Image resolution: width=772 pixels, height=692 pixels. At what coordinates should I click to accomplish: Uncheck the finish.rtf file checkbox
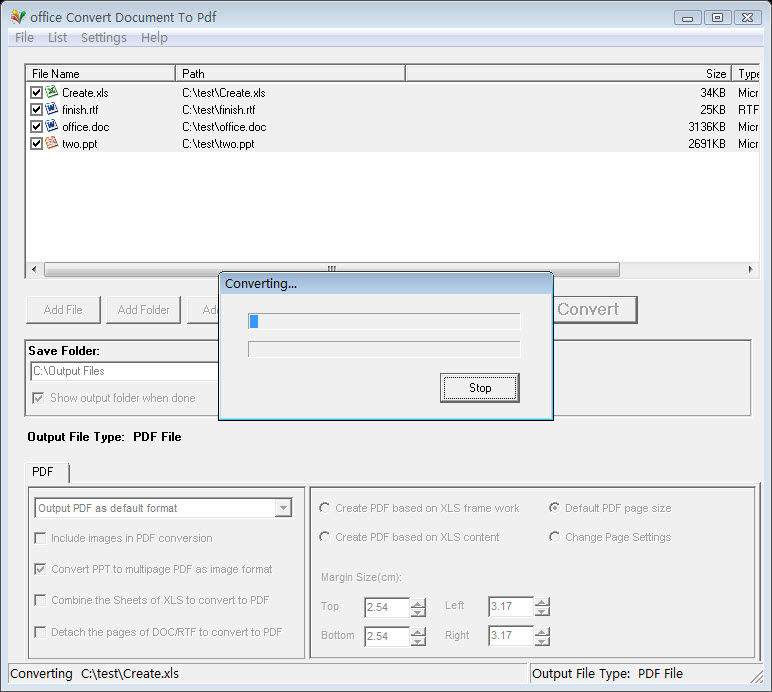[36, 109]
